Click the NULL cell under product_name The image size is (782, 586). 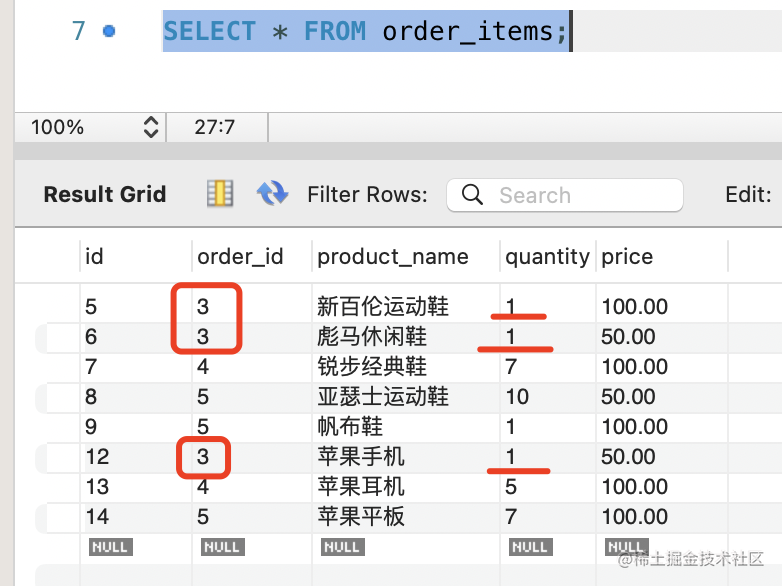[x=341, y=547]
